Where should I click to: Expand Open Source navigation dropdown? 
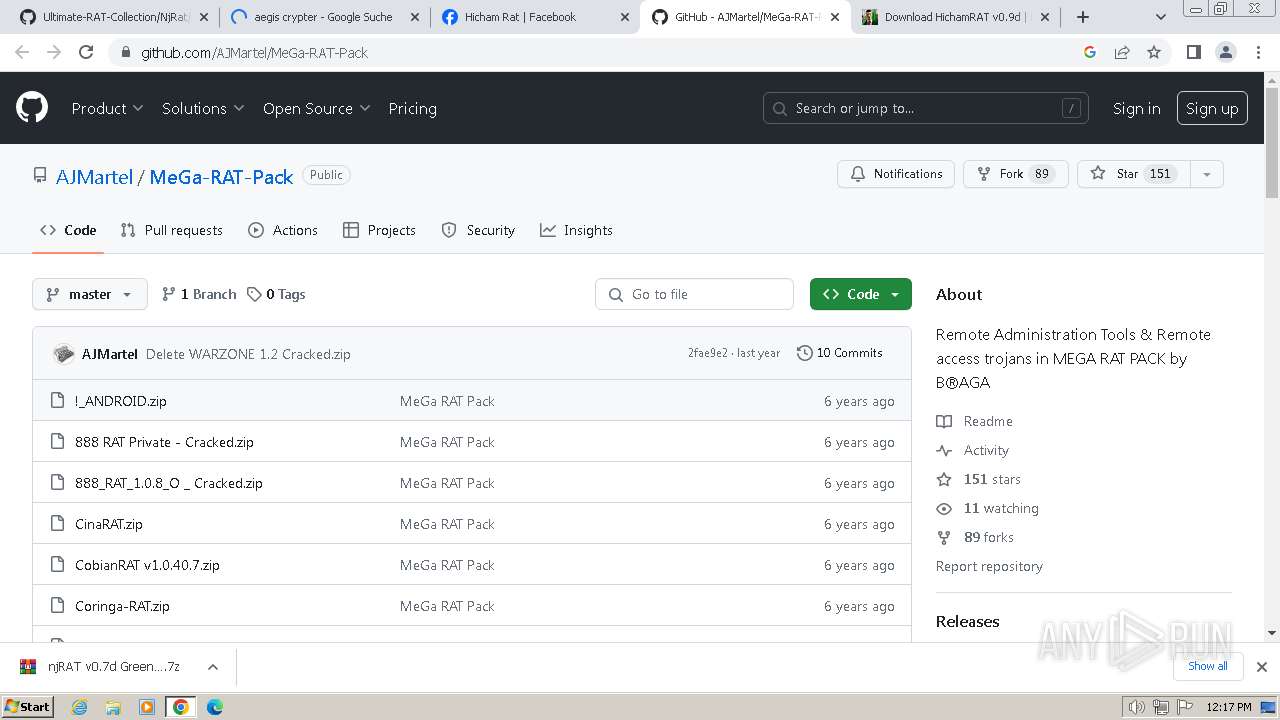(316, 108)
